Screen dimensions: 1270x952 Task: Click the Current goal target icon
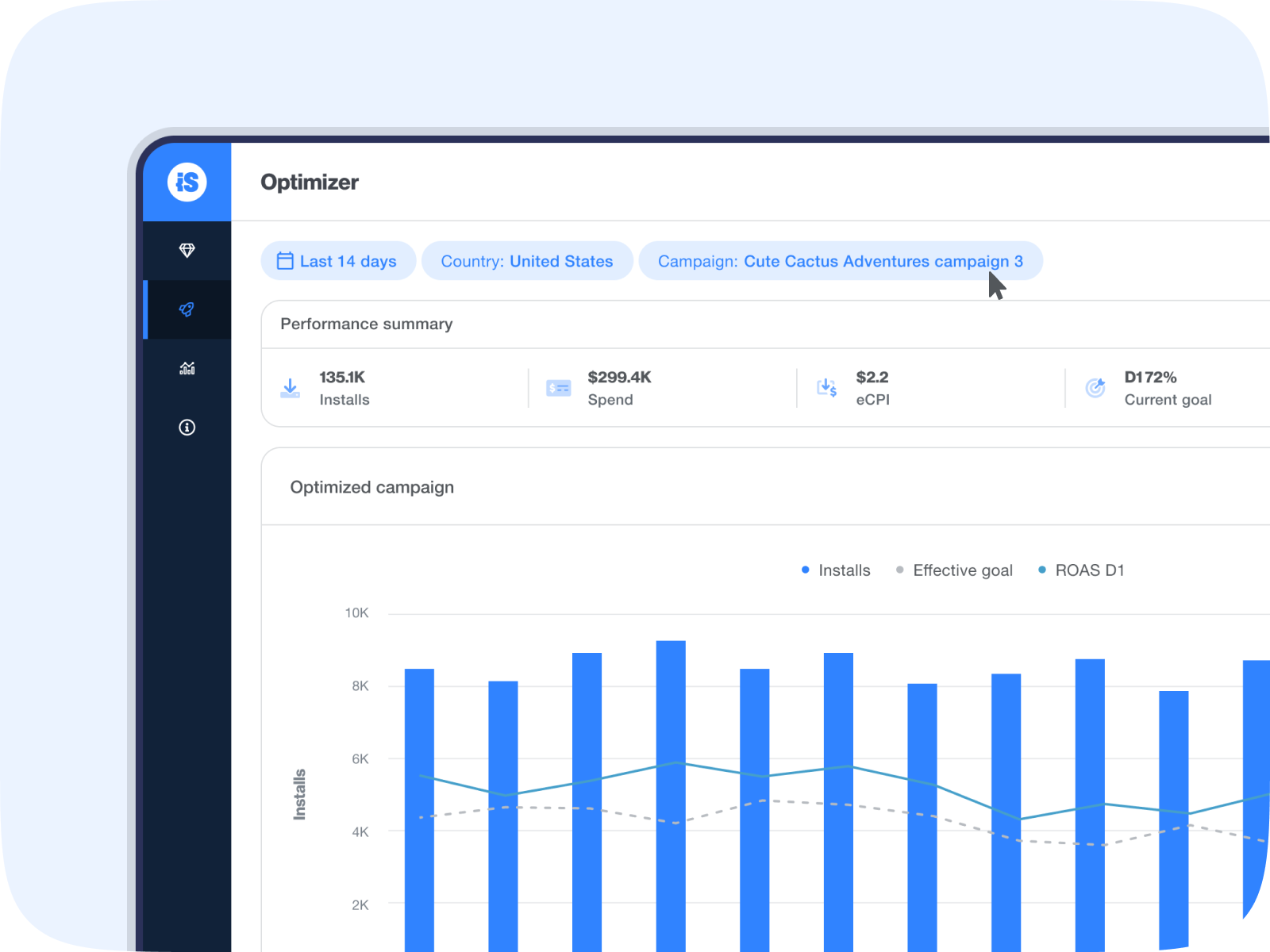click(x=1095, y=388)
